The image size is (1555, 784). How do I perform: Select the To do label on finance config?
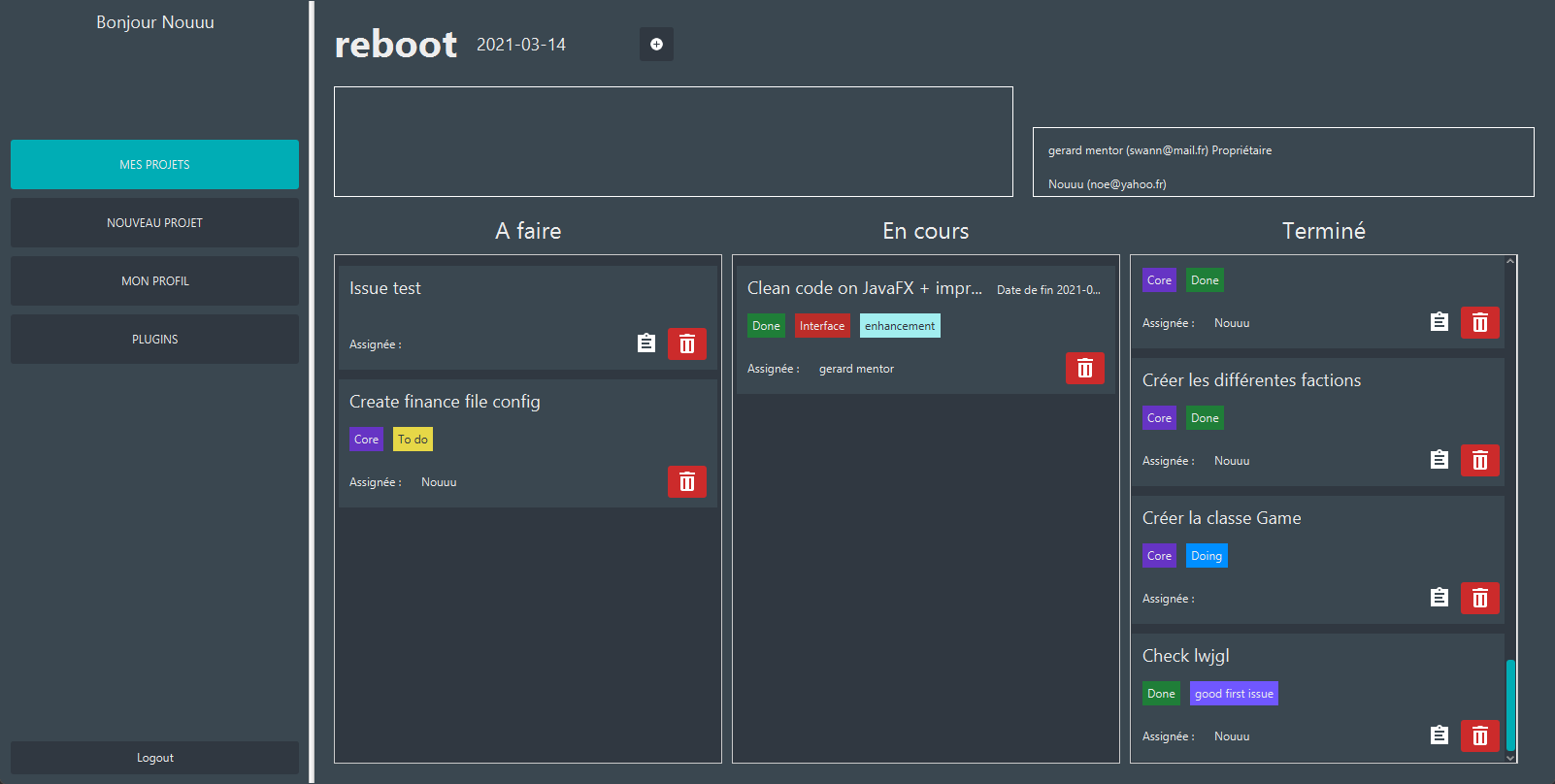[x=413, y=440]
